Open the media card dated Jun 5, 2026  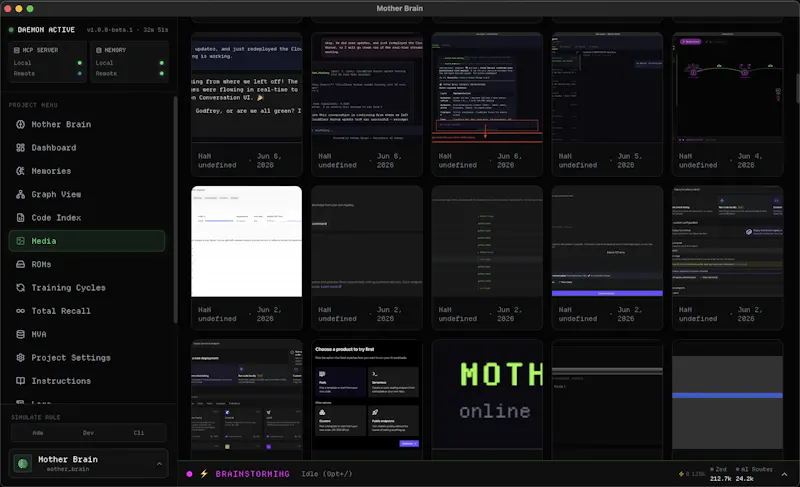click(x=607, y=105)
